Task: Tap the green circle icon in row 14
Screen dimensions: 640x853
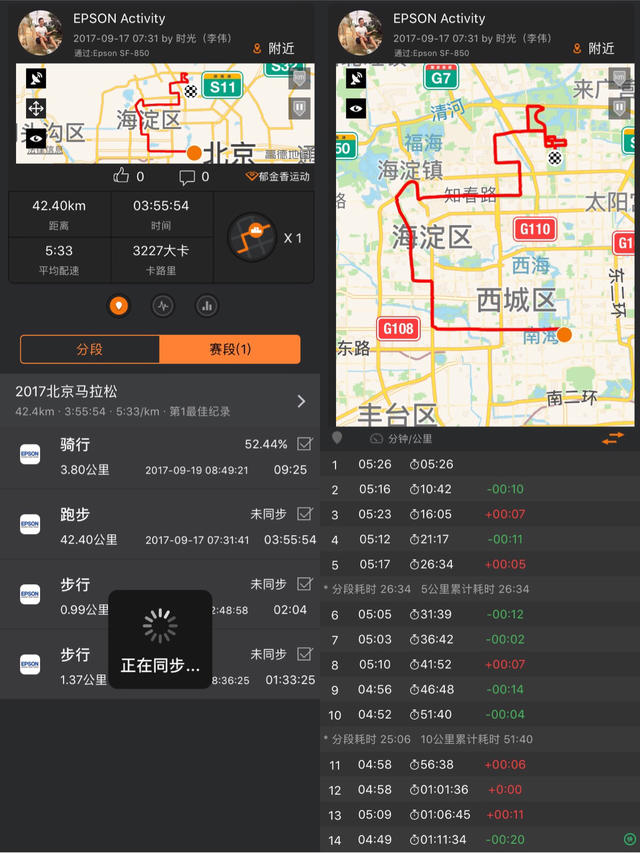Action: pyautogui.click(x=629, y=838)
